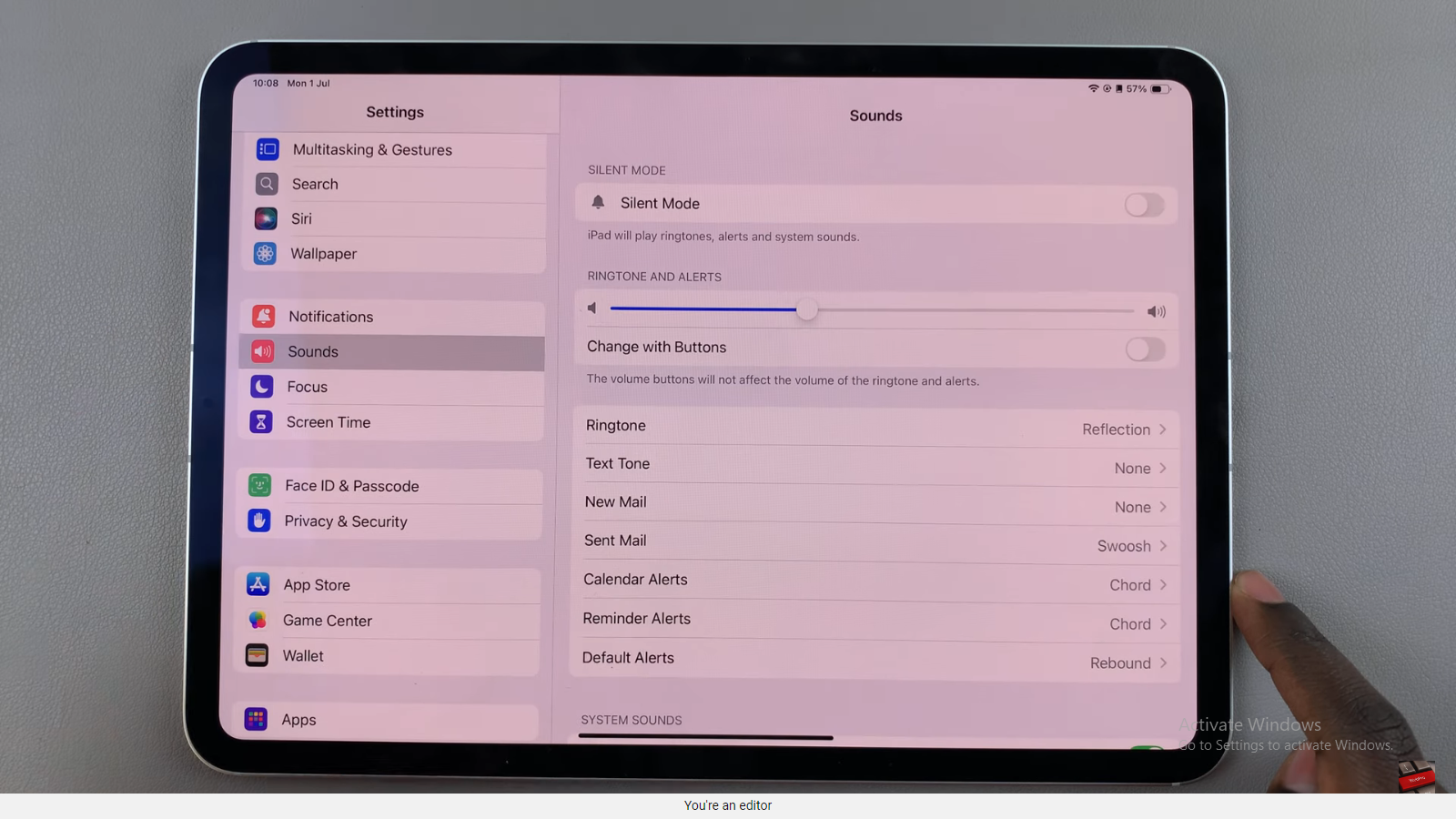The image size is (1456, 819).
Task: Enable the Silent Mode switch
Action: click(1144, 205)
